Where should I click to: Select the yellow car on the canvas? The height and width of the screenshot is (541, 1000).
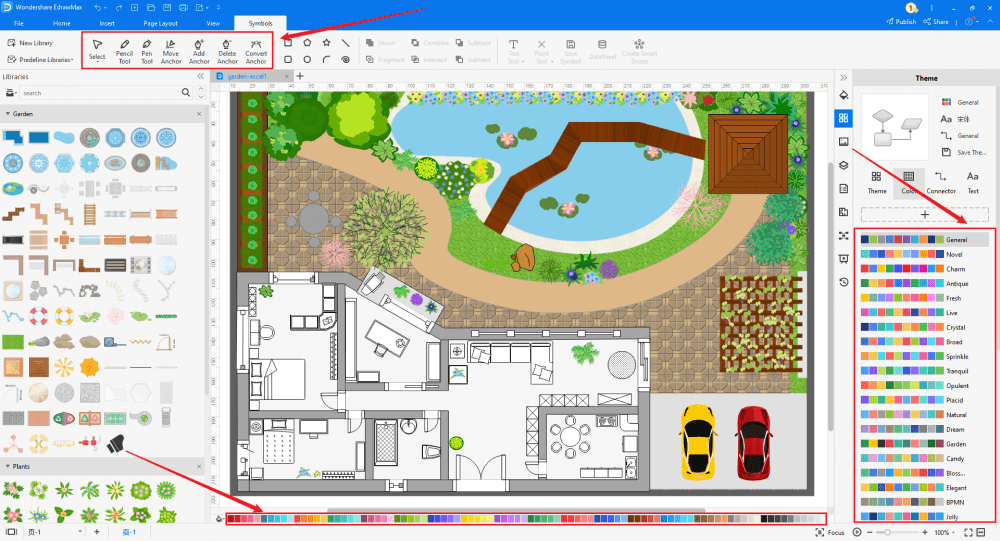(698, 441)
